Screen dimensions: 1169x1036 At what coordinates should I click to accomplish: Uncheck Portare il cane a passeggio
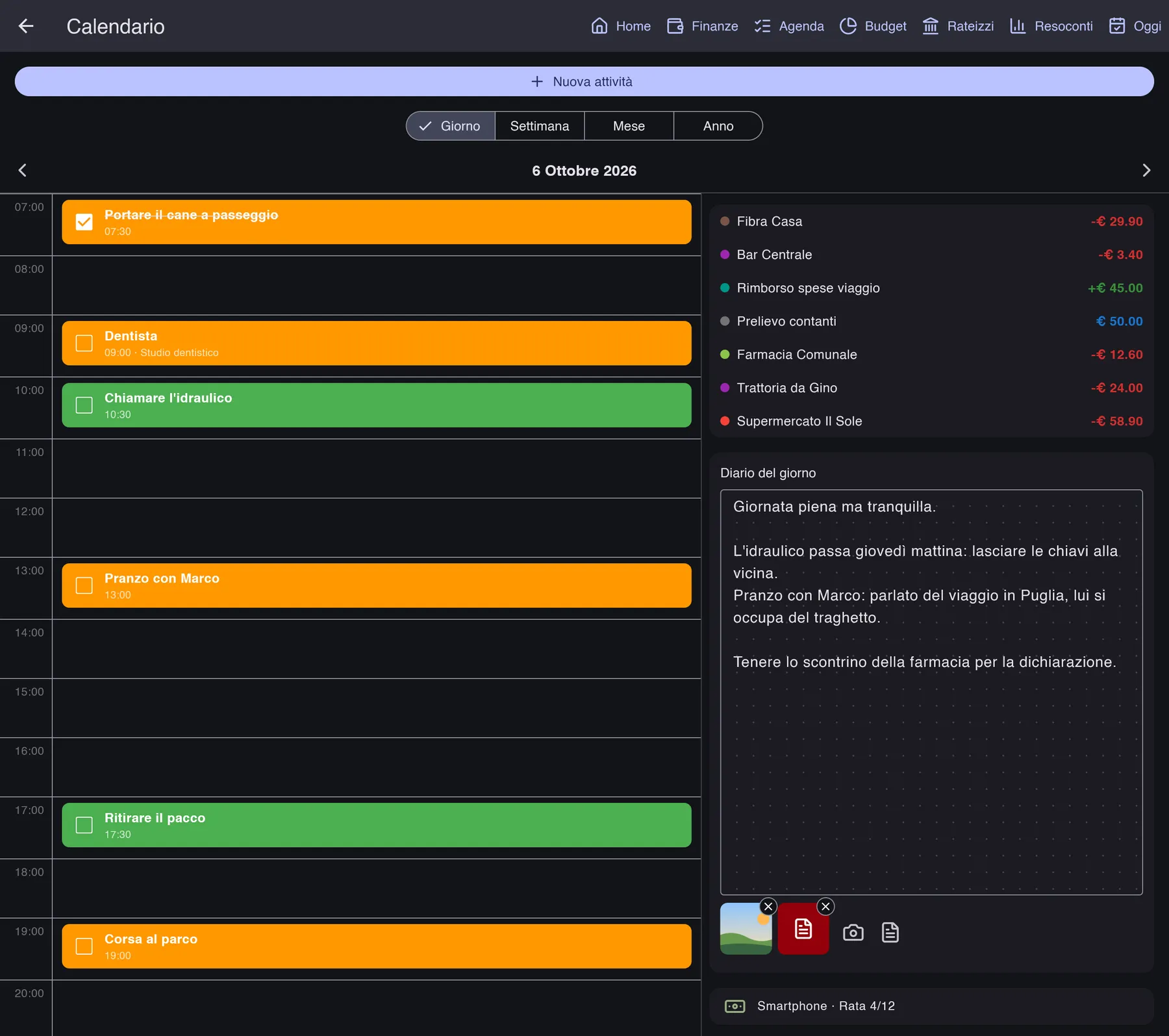(x=84, y=222)
